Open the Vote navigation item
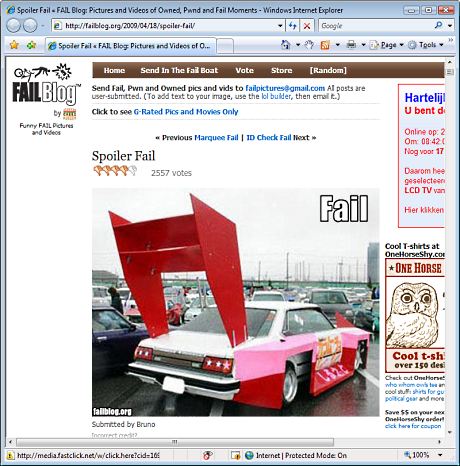This screenshot has width=460, height=466. [244, 70]
